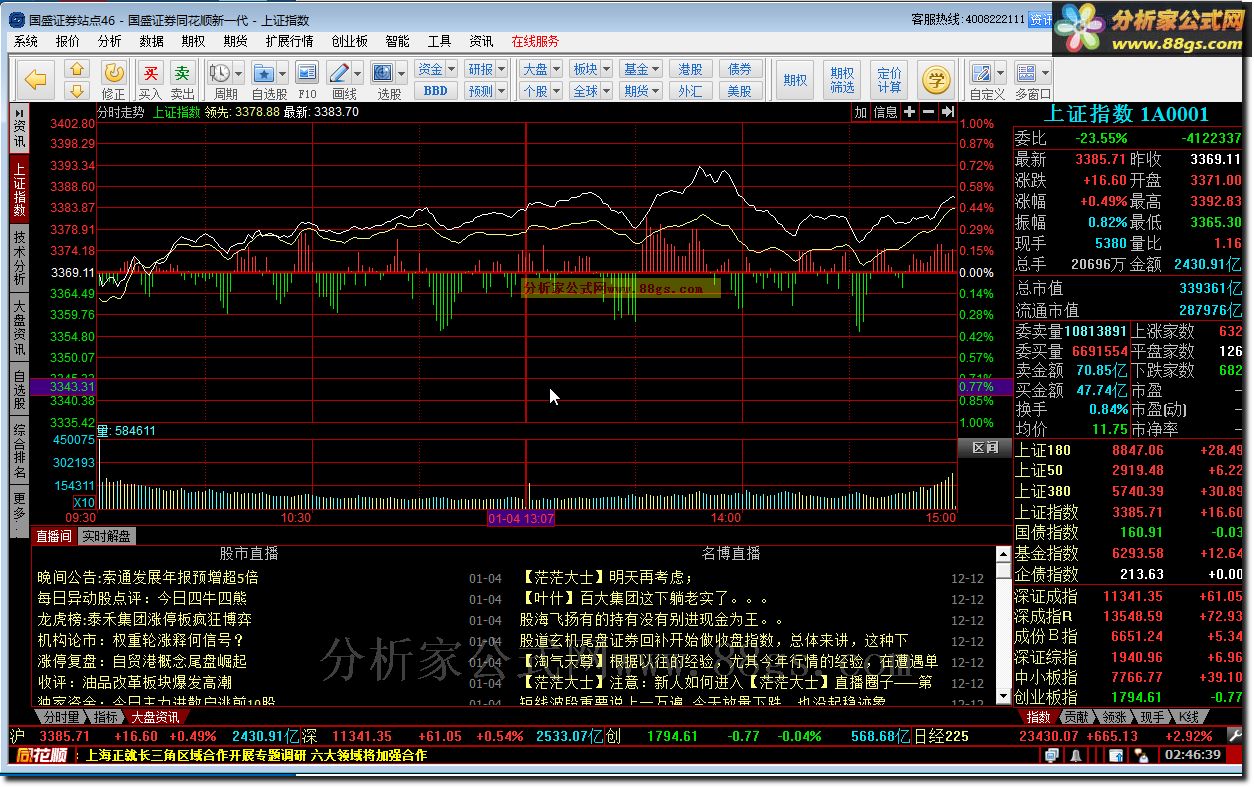
Task: Click the 期权 toolbar button
Action: coord(796,80)
